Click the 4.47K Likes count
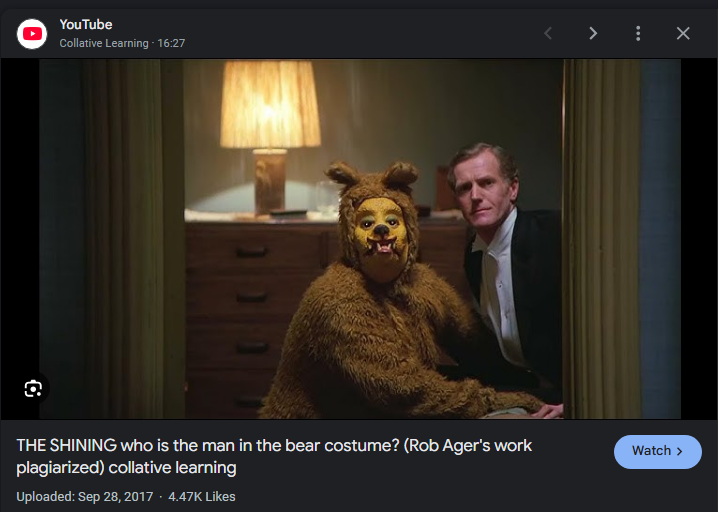718x512 pixels. tap(202, 496)
